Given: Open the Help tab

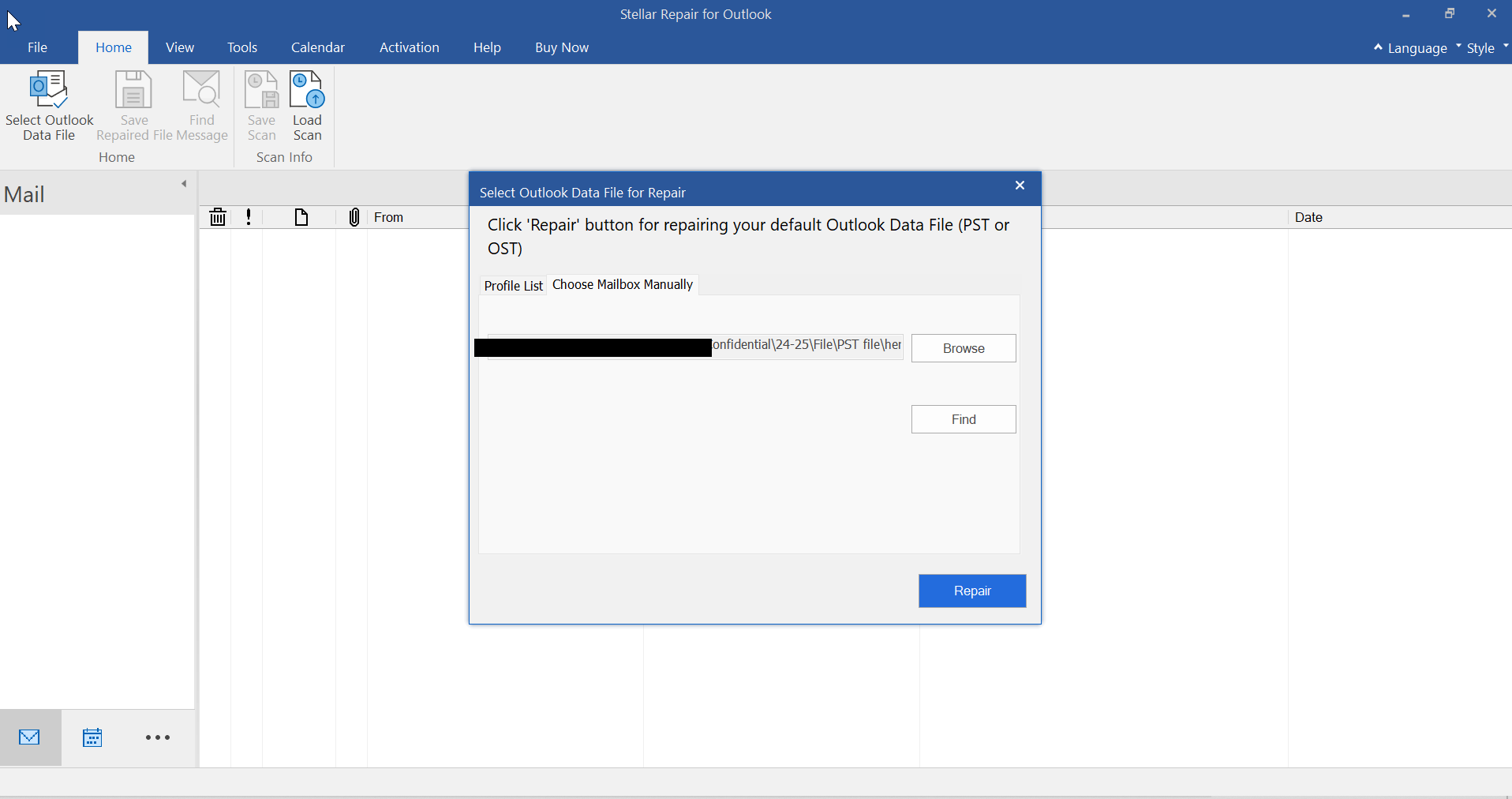Looking at the screenshot, I should click(x=487, y=47).
